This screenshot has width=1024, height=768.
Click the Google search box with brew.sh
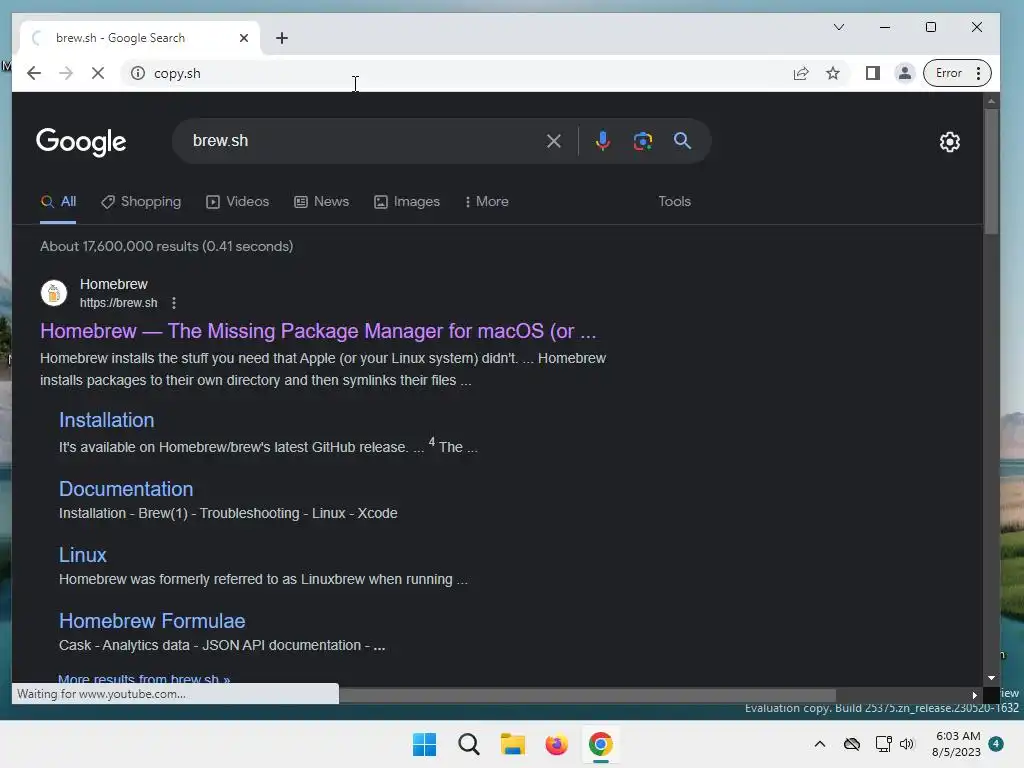[366, 140]
